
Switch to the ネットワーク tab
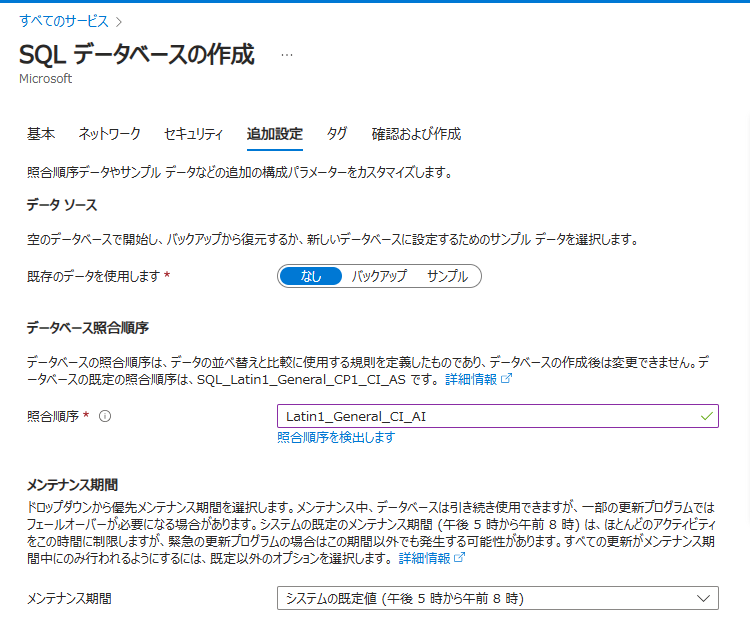pyautogui.click(x=110, y=134)
